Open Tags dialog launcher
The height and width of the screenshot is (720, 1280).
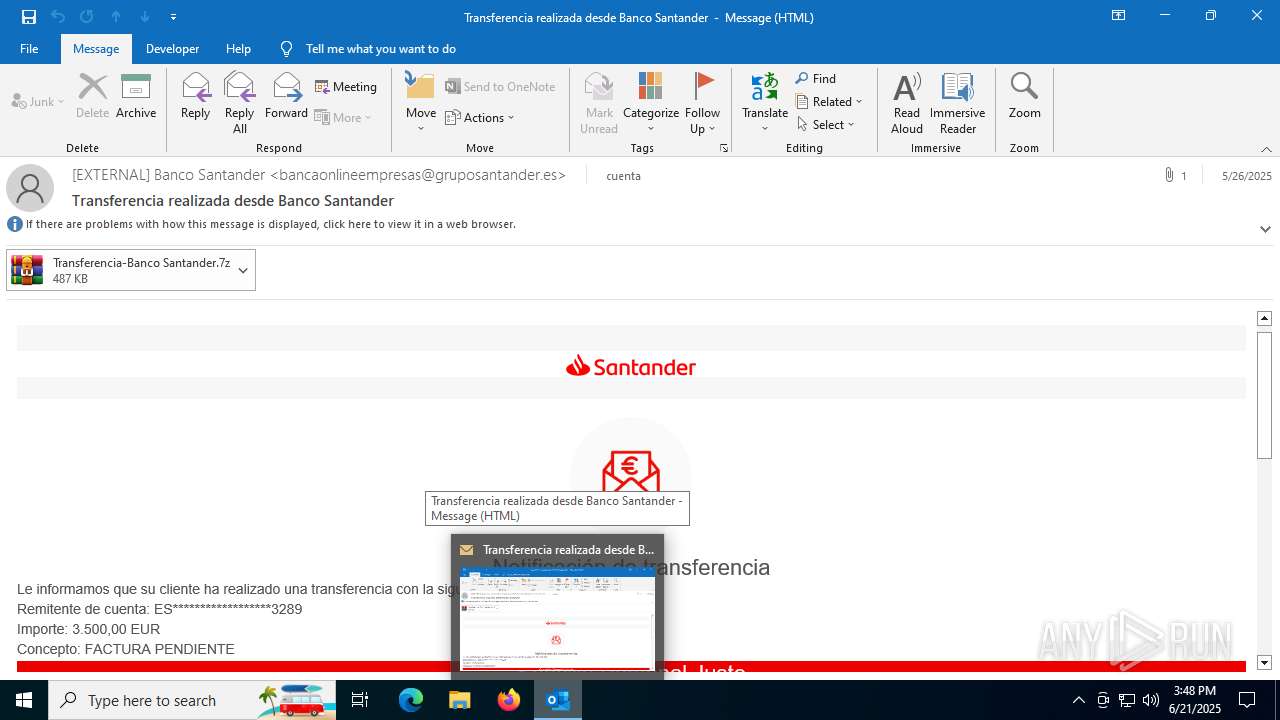(x=724, y=148)
